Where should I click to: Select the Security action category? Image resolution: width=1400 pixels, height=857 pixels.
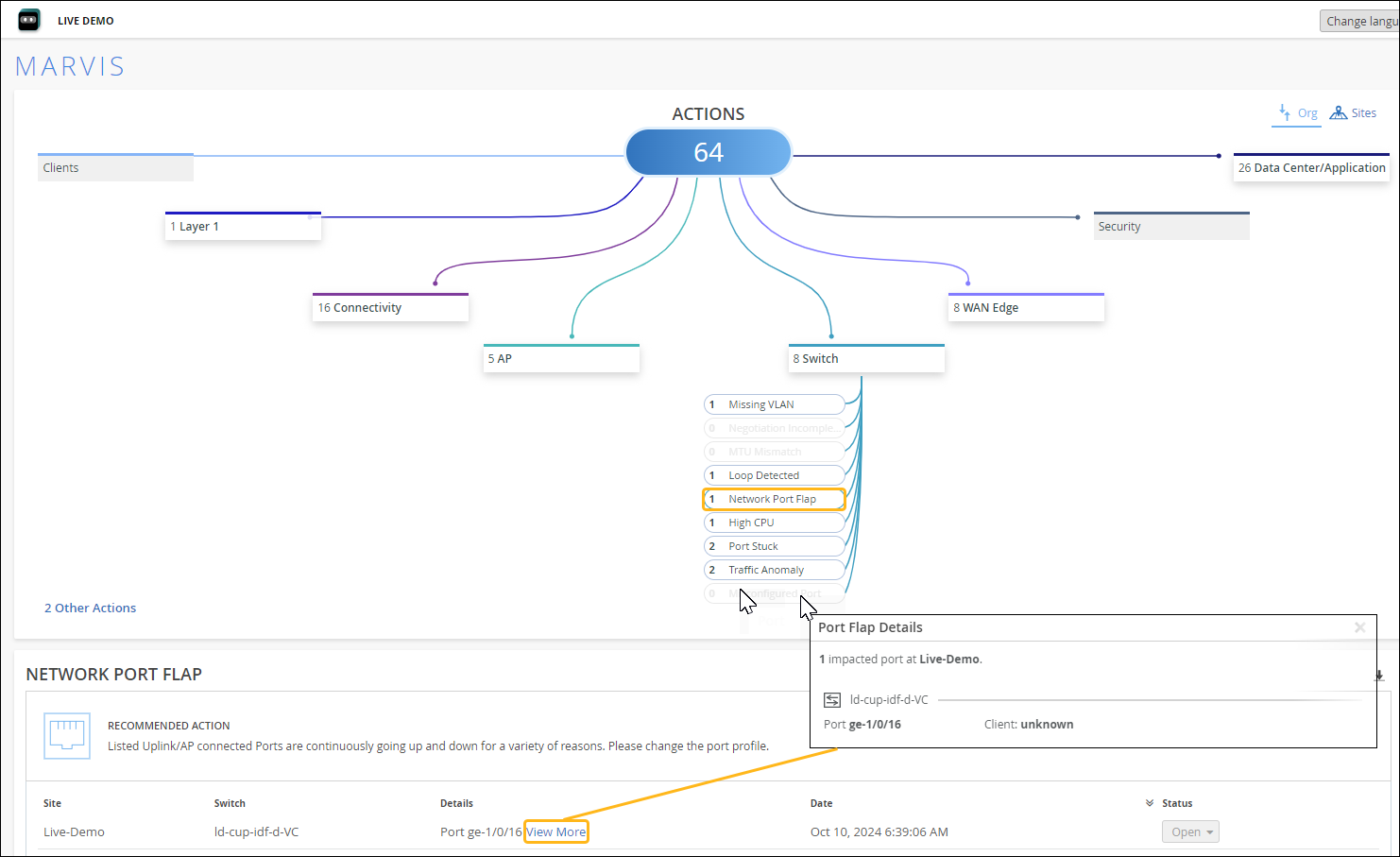click(1171, 226)
